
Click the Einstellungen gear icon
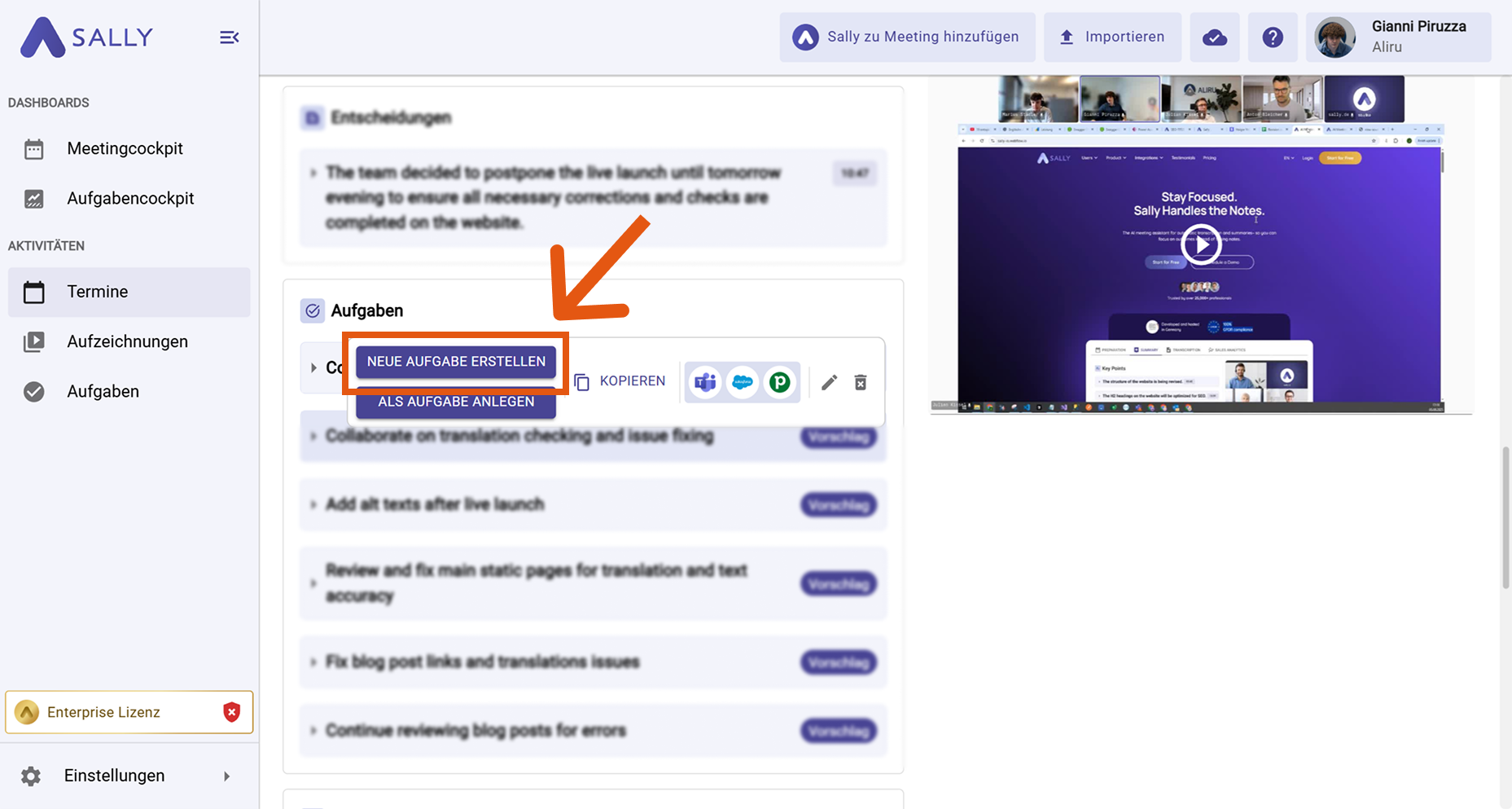[x=31, y=776]
